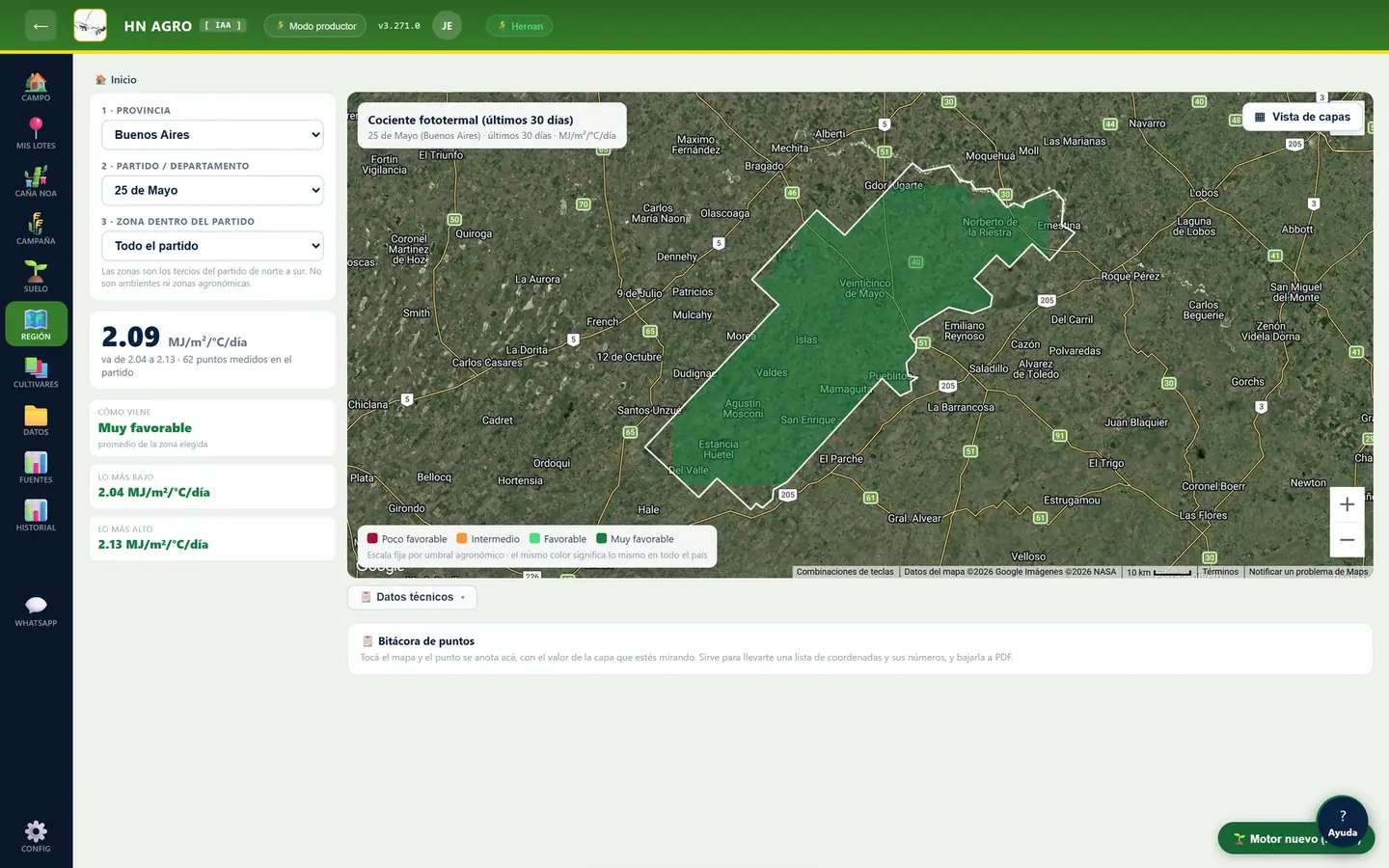Toggle the IAA badge next to HN AGRO
The image size is (1389, 868).
(x=223, y=26)
